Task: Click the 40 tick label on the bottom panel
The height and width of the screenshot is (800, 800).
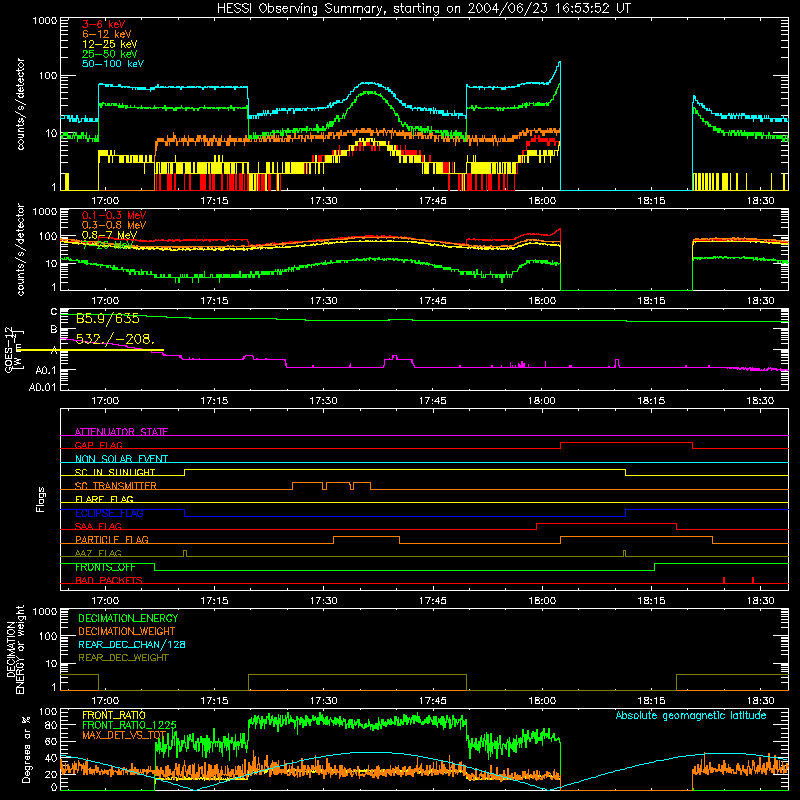Action: click(x=51, y=758)
